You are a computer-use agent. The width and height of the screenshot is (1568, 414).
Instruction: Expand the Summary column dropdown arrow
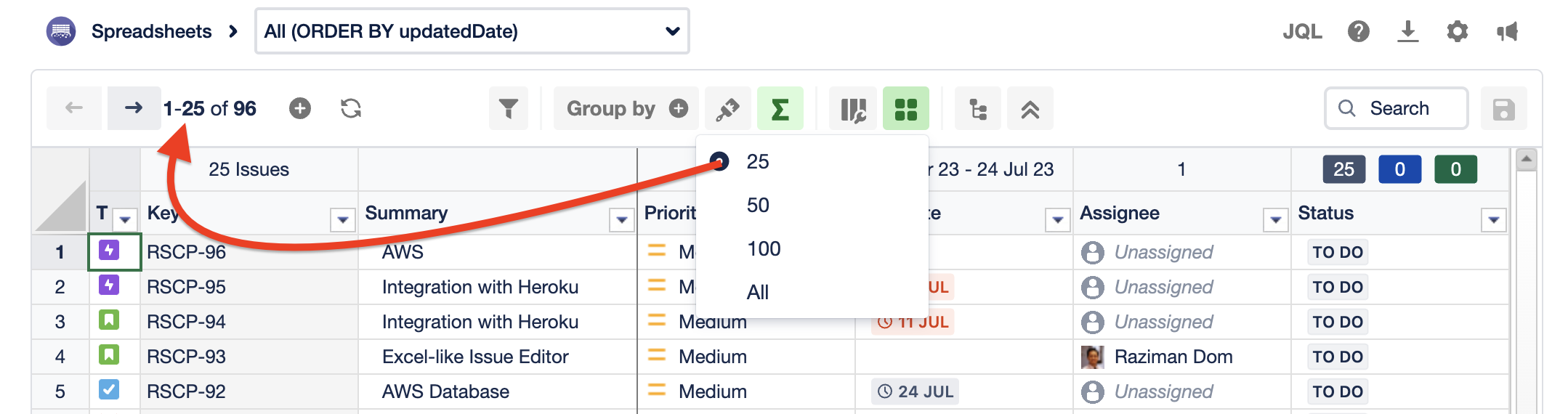[x=621, y=219]
